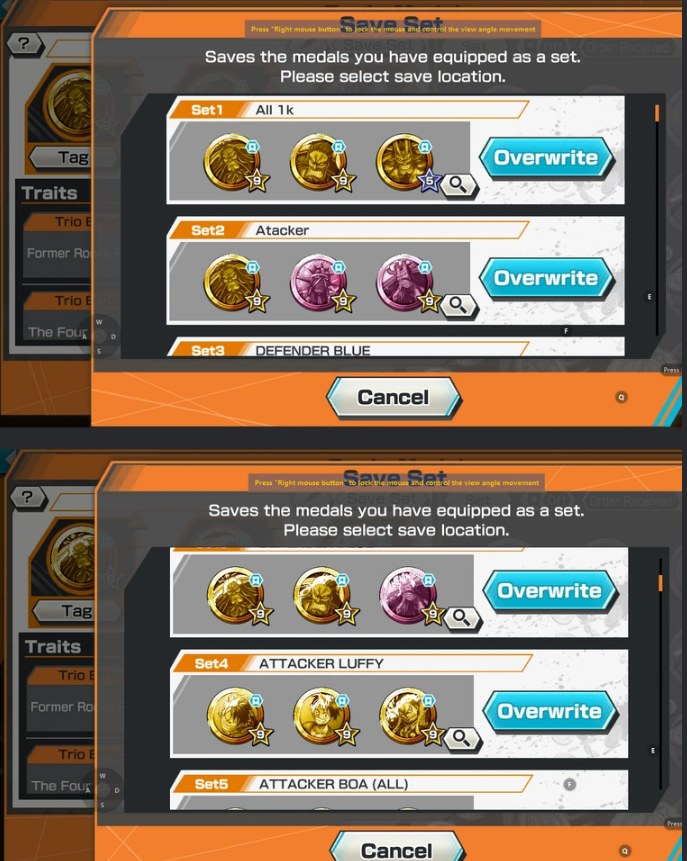687x861 pixels.
Task: Click the magnifier icon in Set1 All 1k
Action: 459,186
